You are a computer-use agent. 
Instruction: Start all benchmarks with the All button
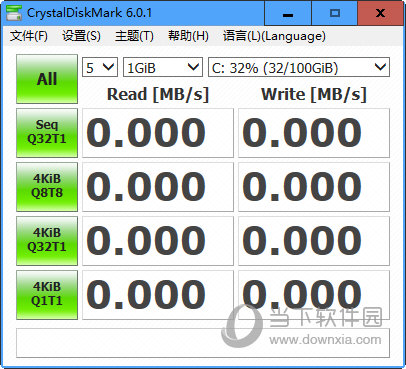click(47, 79)
